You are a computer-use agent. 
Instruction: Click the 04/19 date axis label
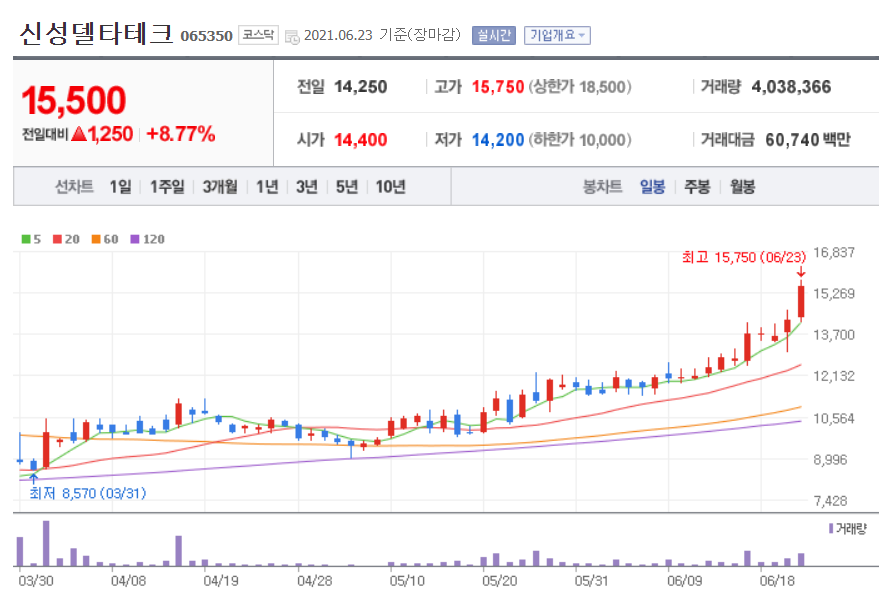(x=221, y=581)
